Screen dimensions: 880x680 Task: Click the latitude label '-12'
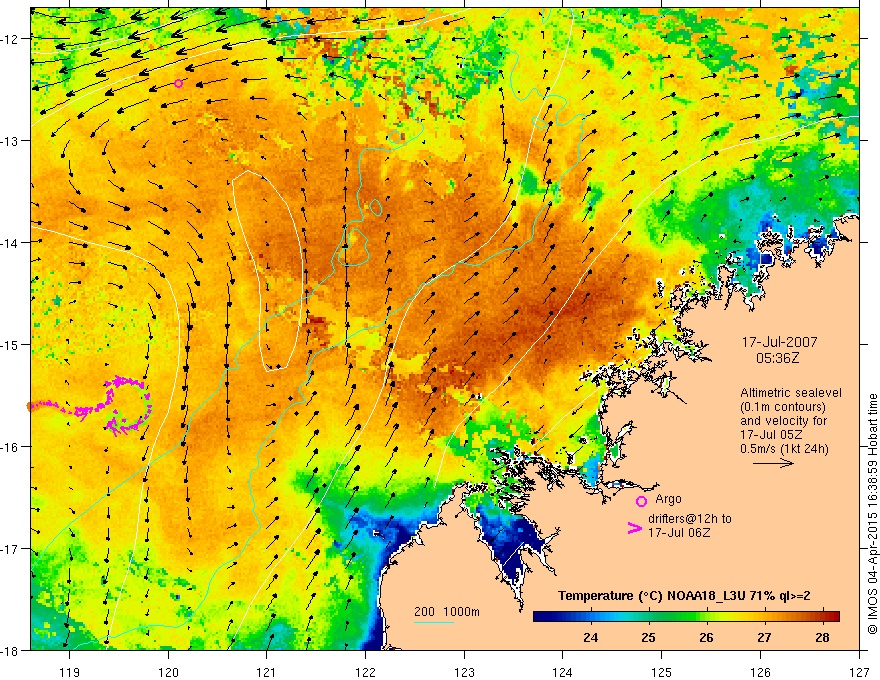pos(10,39)
